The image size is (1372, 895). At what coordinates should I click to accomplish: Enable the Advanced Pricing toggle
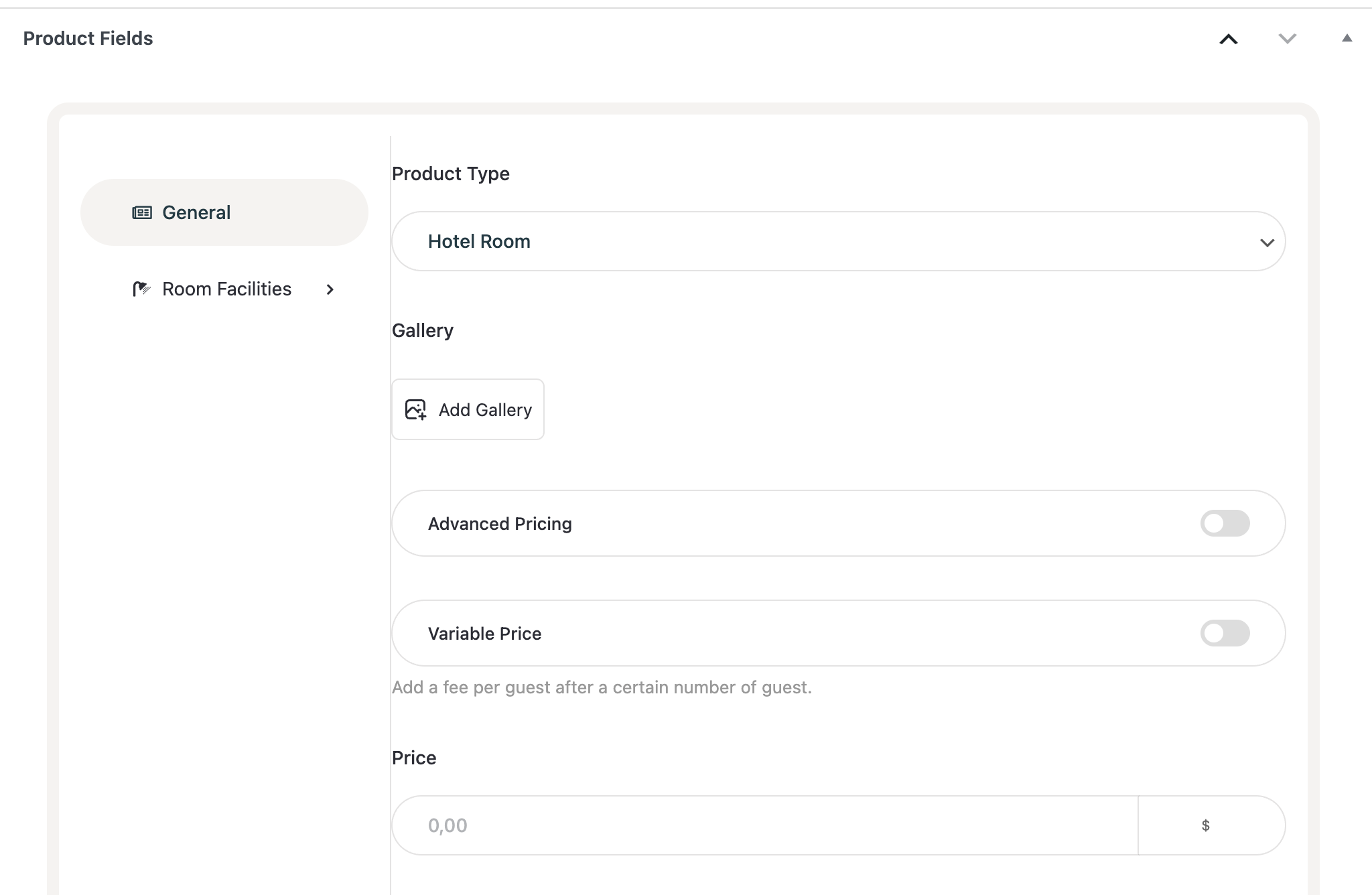pyautogui.click(x=1225, y=523)
